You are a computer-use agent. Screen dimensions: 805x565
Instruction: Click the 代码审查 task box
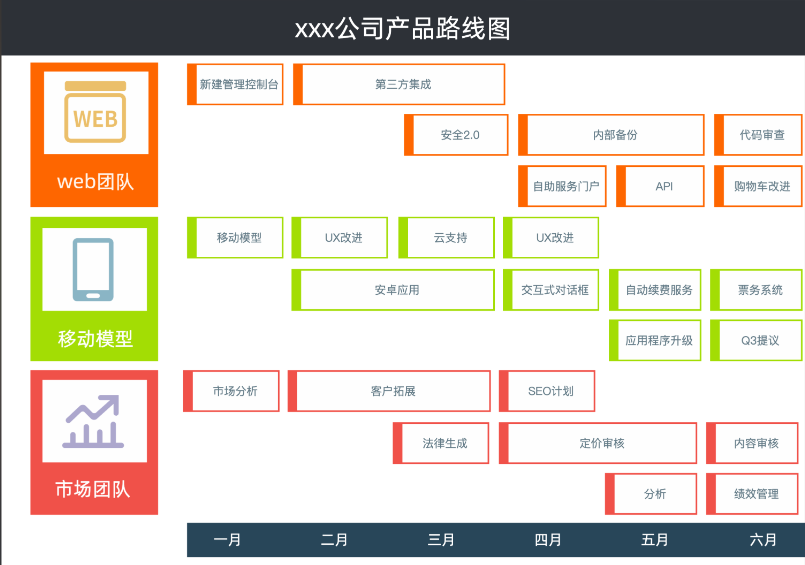pyautogui.click(x=758, y=135)
